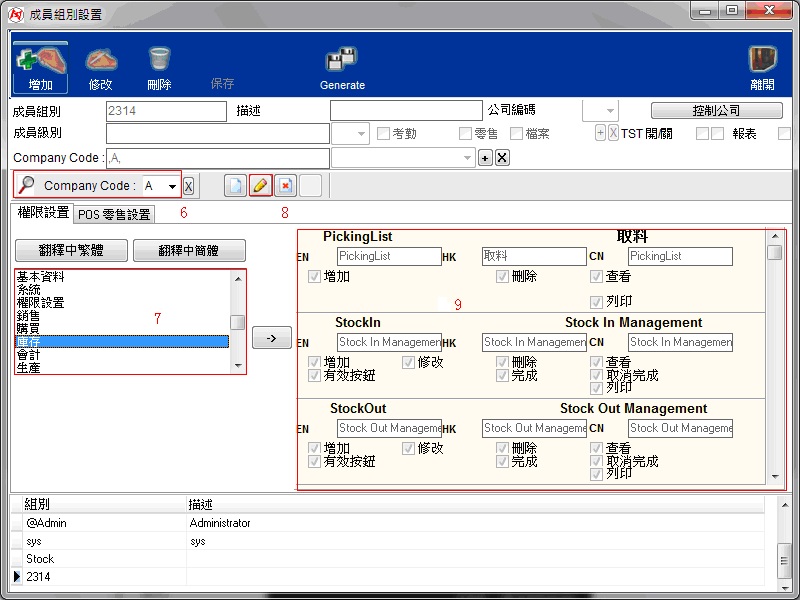Select 權限設置 in module list

(x=122, y=303)
